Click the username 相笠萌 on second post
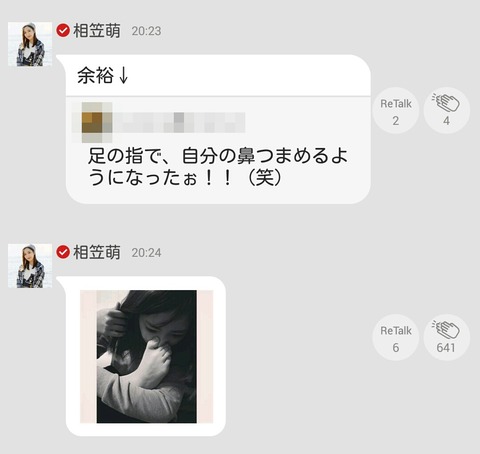 tap(97, 252)
